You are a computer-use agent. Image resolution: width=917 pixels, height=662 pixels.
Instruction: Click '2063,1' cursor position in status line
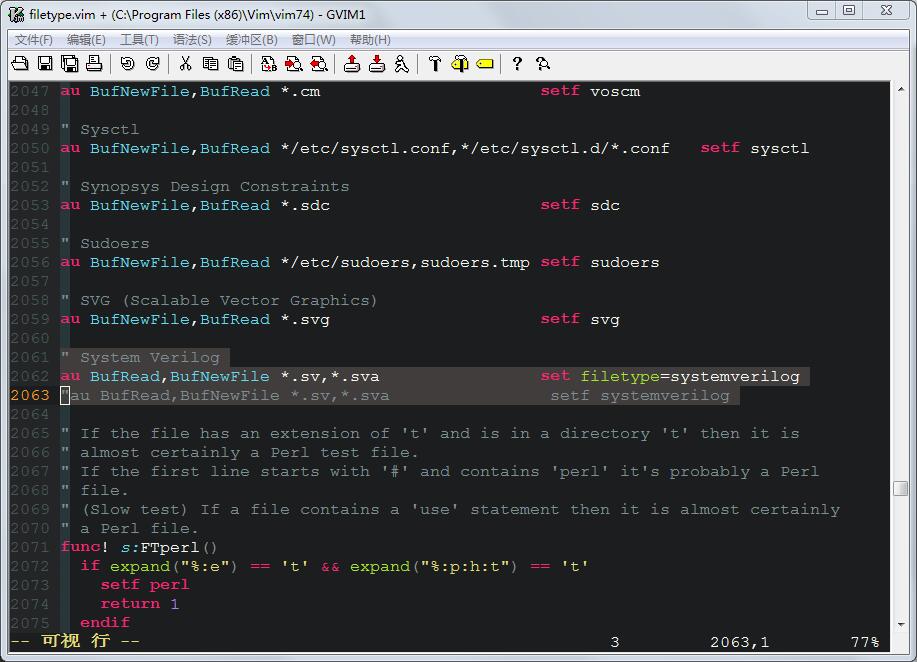(740, 642)
